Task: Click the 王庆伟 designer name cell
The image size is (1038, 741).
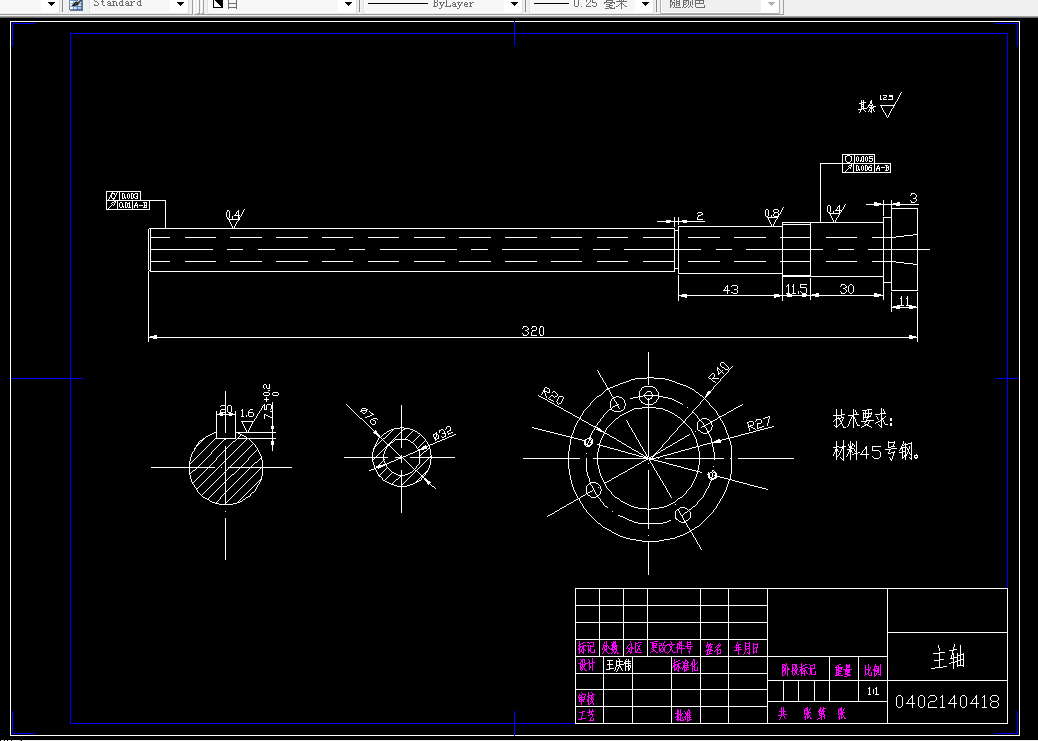Action: (619, 666)
